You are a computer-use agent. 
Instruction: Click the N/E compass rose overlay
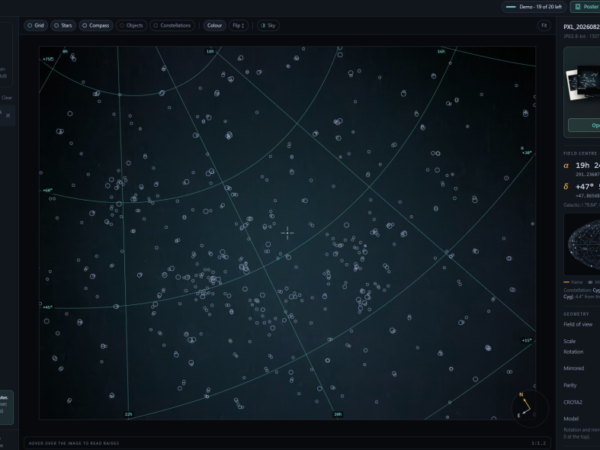(x=530, y=408)
